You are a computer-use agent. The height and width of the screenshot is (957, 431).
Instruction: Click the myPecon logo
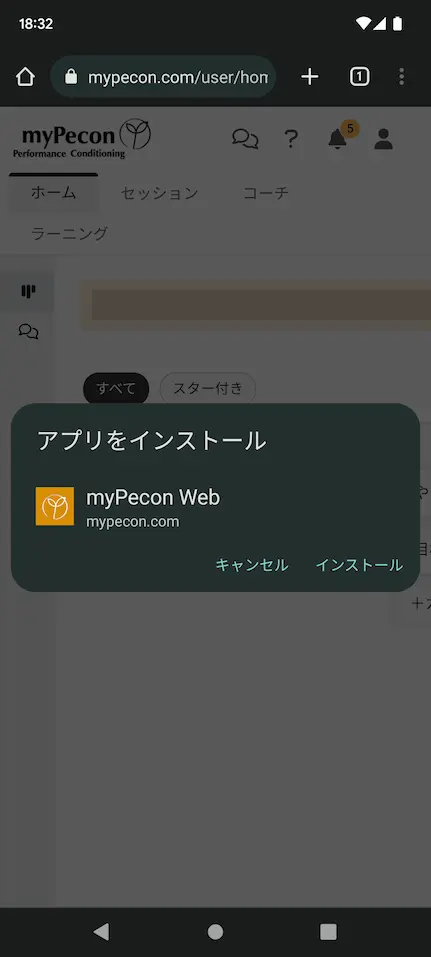pos(82,139)
